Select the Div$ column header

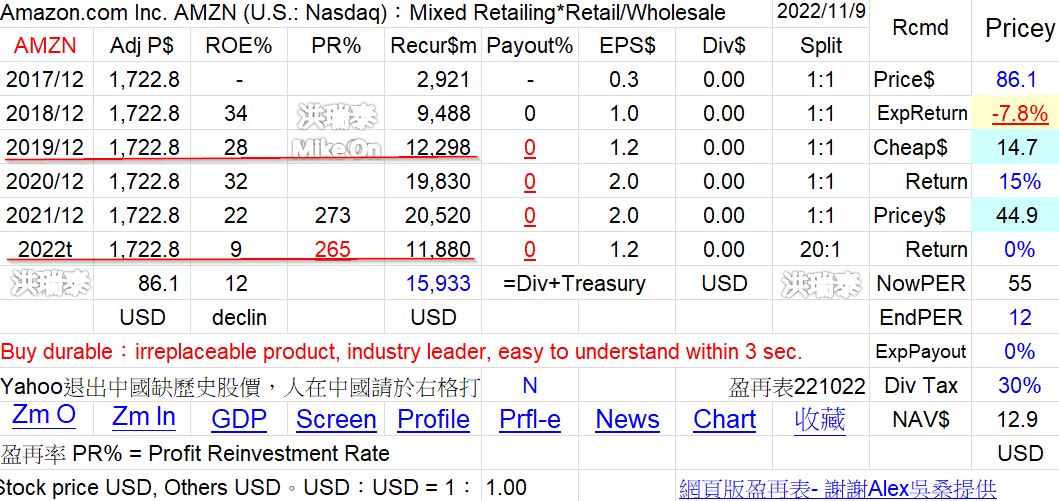[724, 46]
